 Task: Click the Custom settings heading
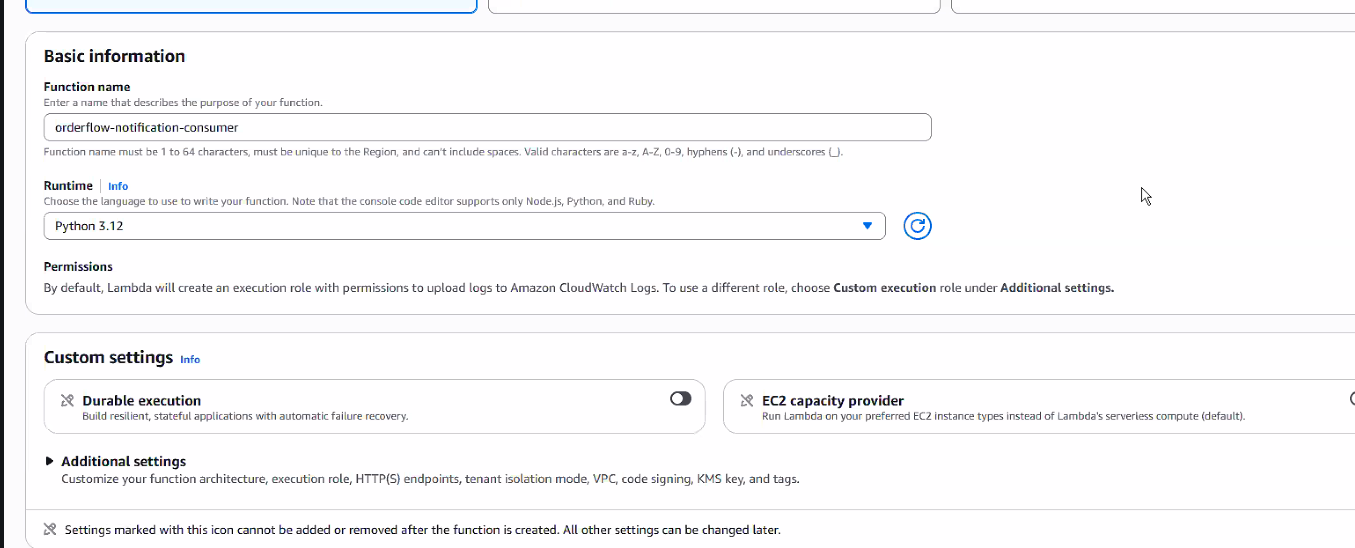pos(109,357)
